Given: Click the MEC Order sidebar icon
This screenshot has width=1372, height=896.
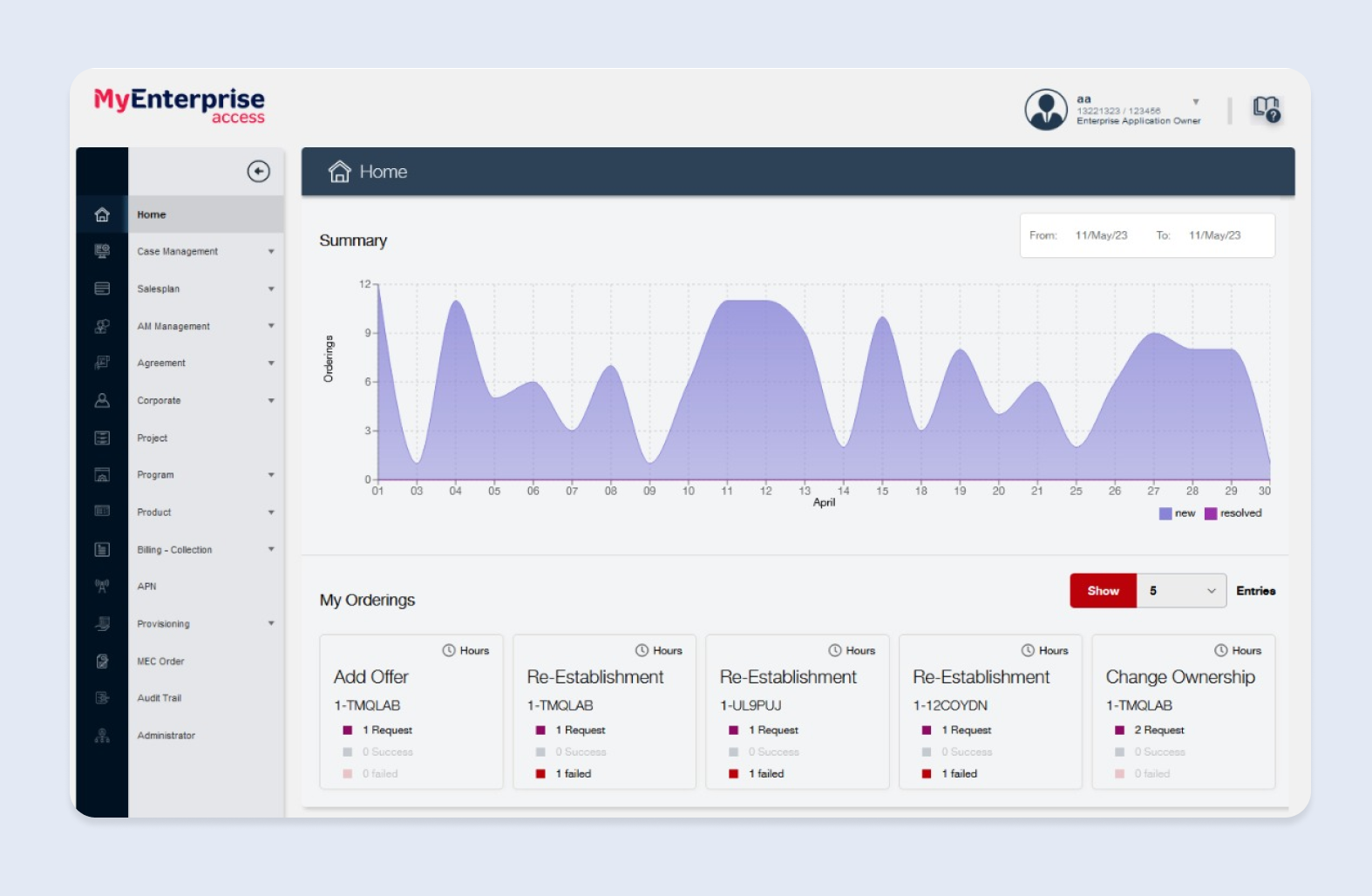Looking at the screenshot, I should point(102,662).
